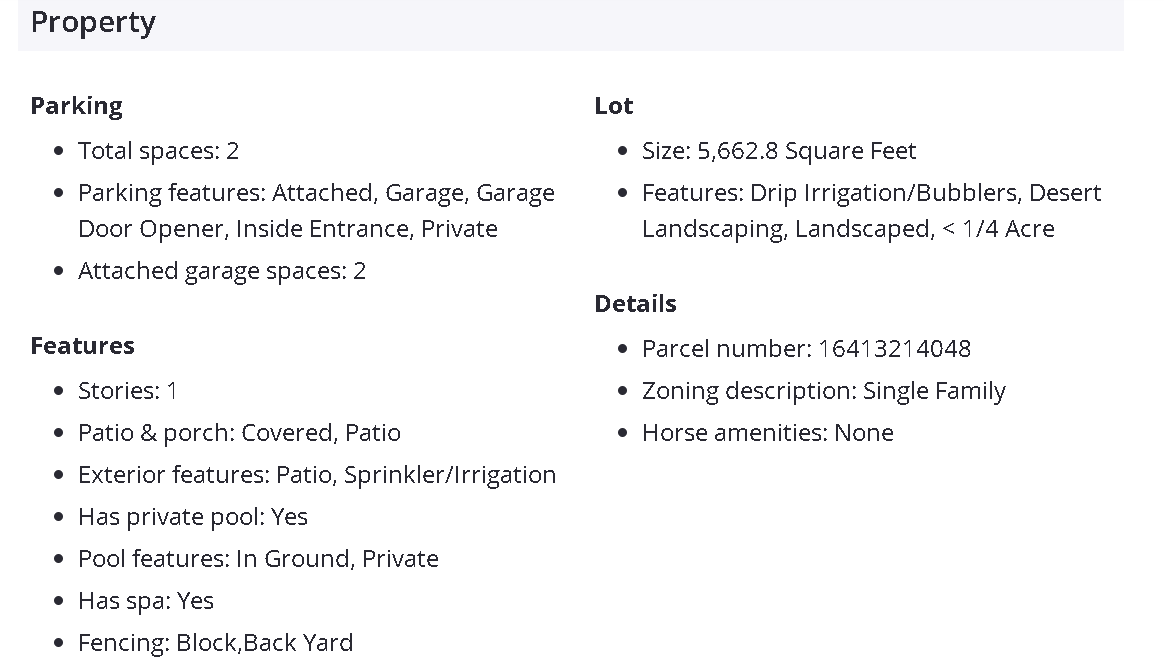Click the Horse amenities: None entry
This screenshot has width=1164, height=670.
[767, 433]
